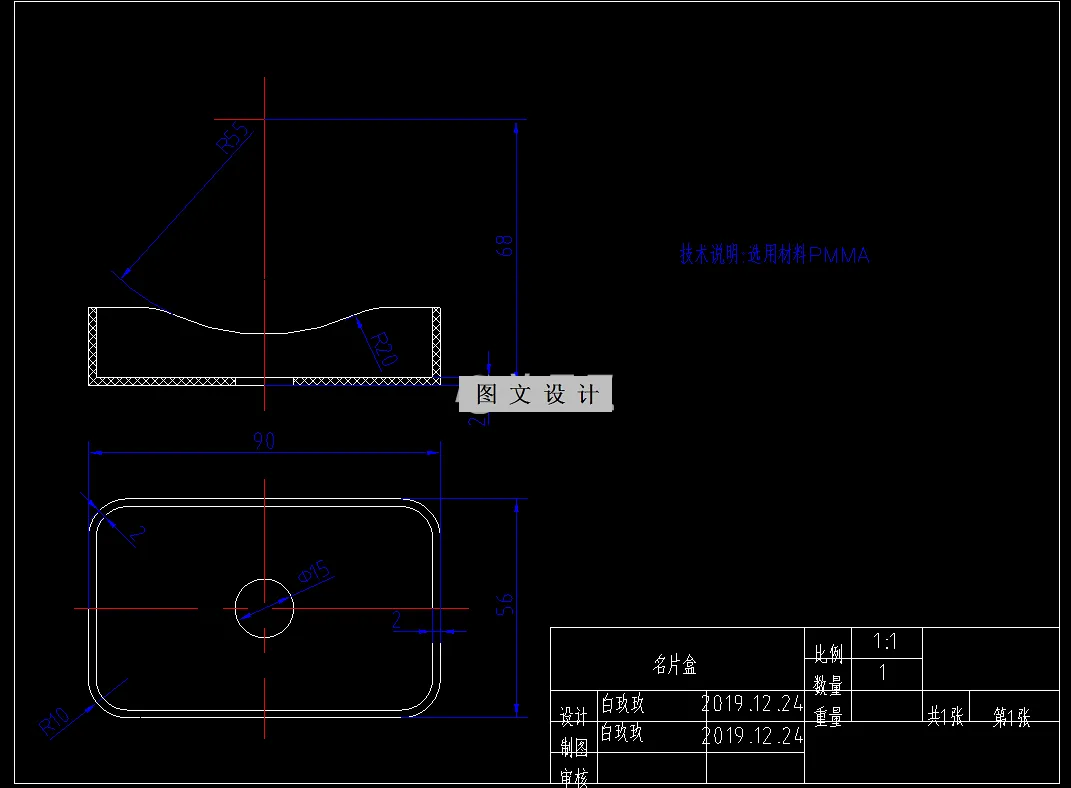1071x788 pixels.
Task: Click the 技术说明 PMMA material note
Action: click(774, 254)
